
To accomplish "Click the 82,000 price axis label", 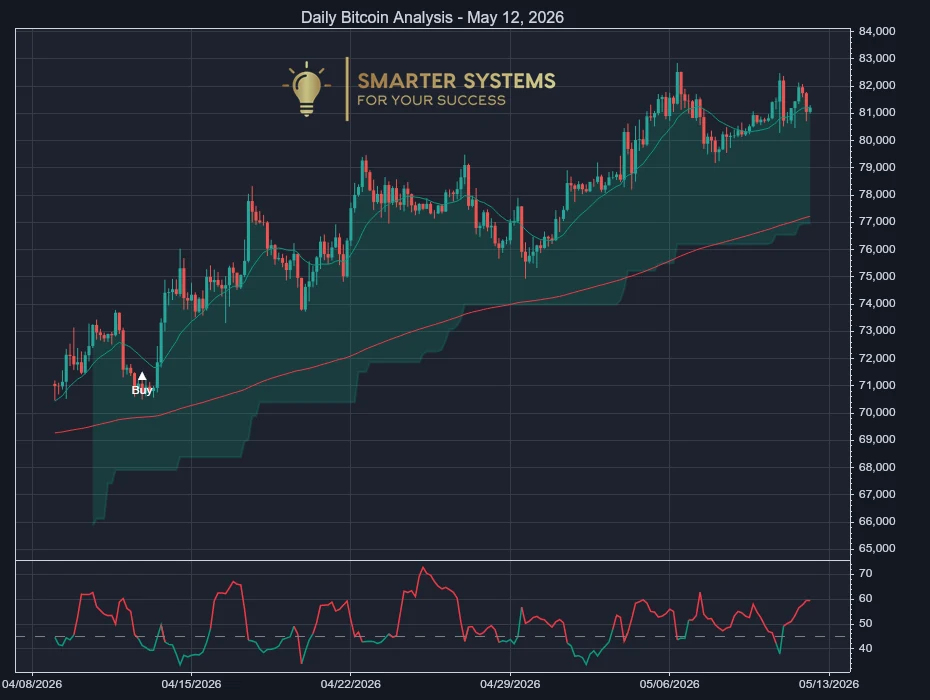I will point(877,85).
